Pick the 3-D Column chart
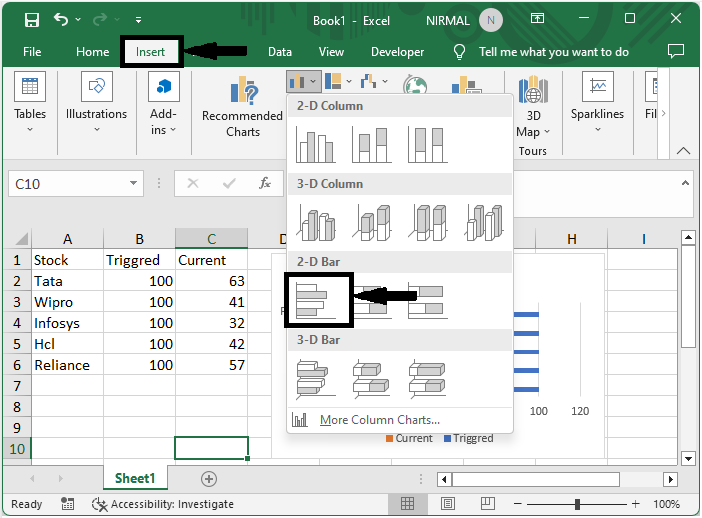 click(484, 223)
